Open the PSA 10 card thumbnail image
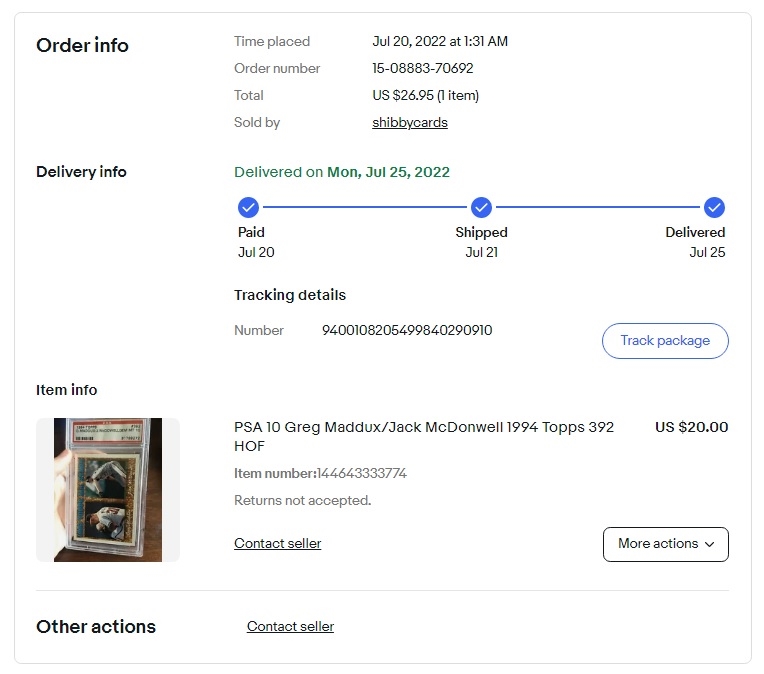Viewport: 764px width, 674px height. (x=108, y=489)
